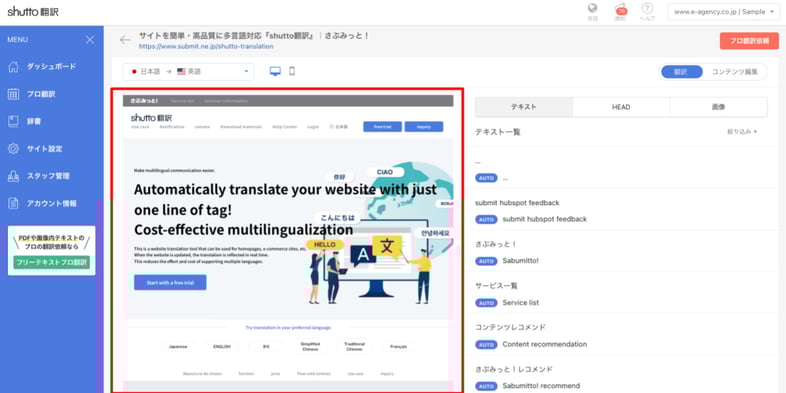Click Inquiry button in preview
The image size is (786, 393).
(x=424, y=127)
